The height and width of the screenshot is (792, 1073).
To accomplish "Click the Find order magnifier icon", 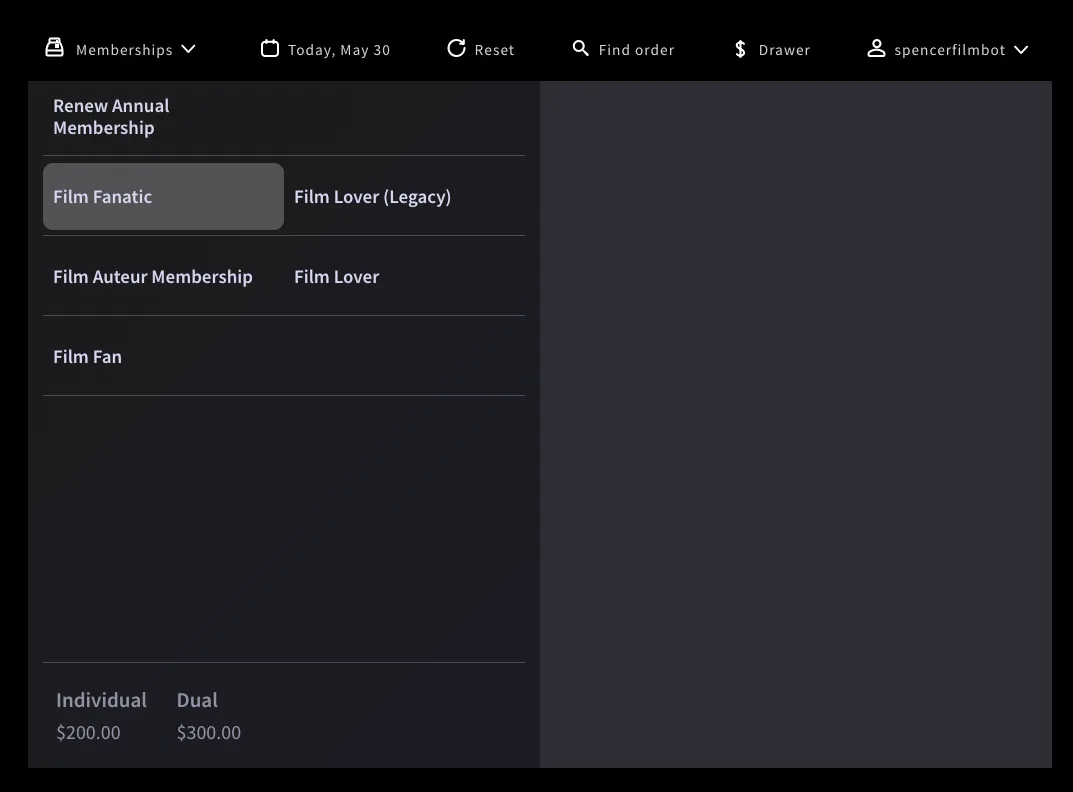I will [580, 49].
